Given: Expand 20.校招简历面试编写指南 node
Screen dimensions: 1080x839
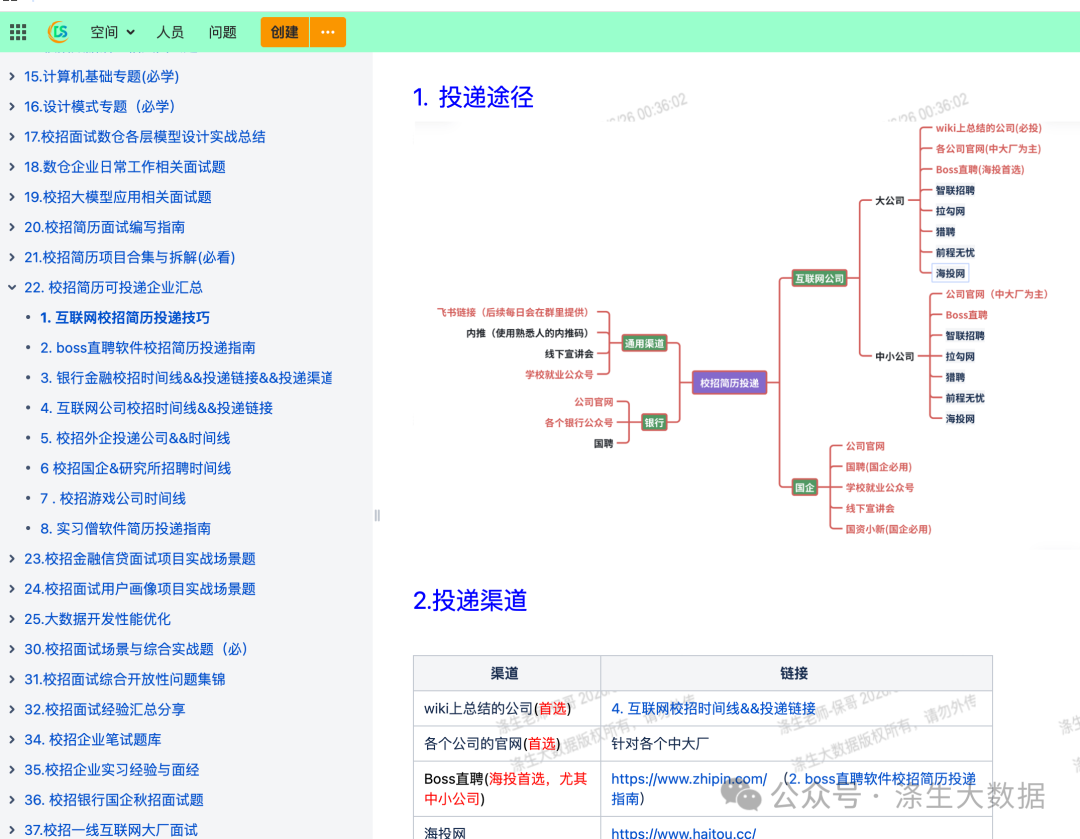Looking at the screenshot, I should click(12, 227).
